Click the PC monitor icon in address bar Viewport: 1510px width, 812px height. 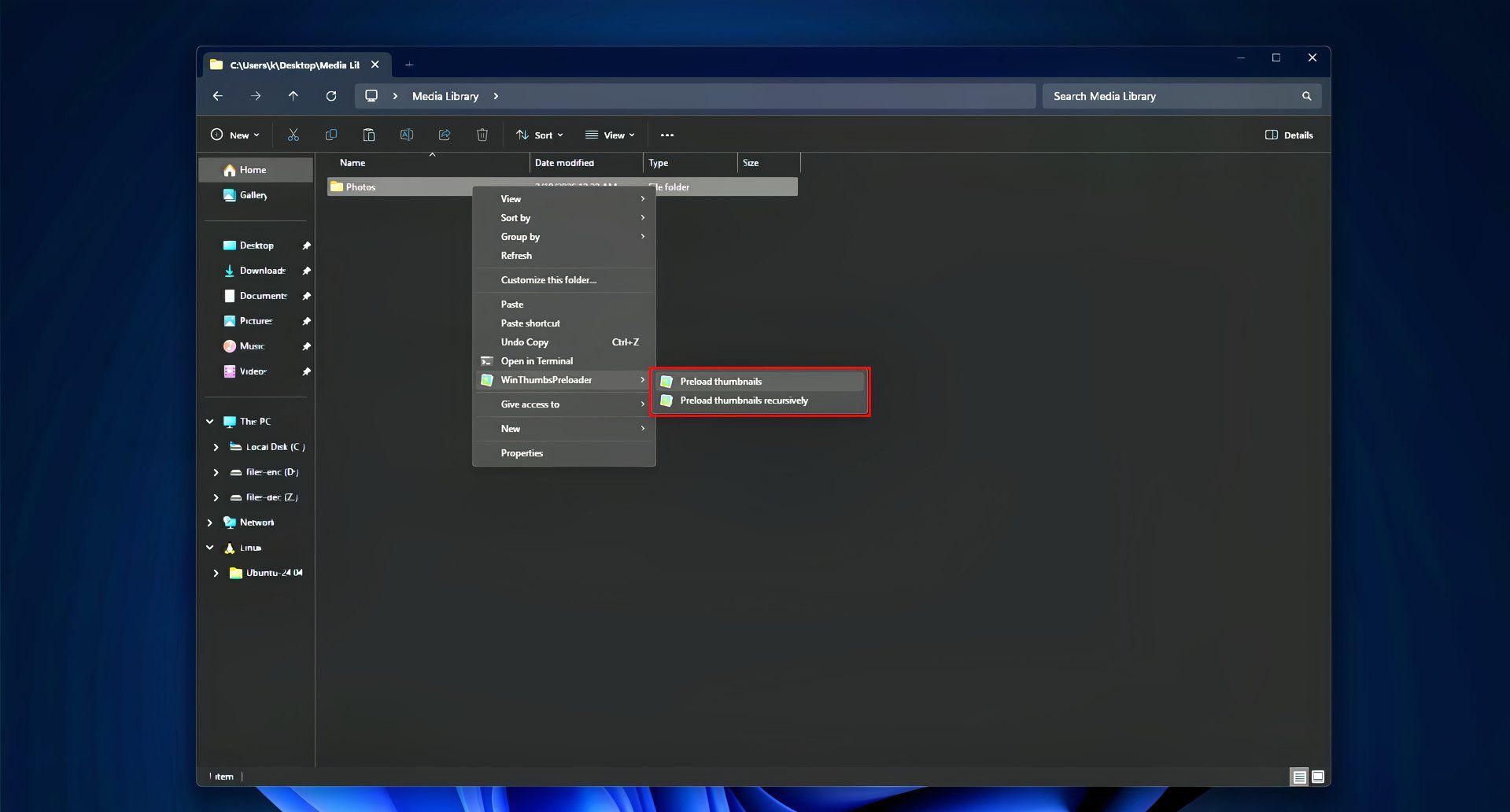(371, 96)
